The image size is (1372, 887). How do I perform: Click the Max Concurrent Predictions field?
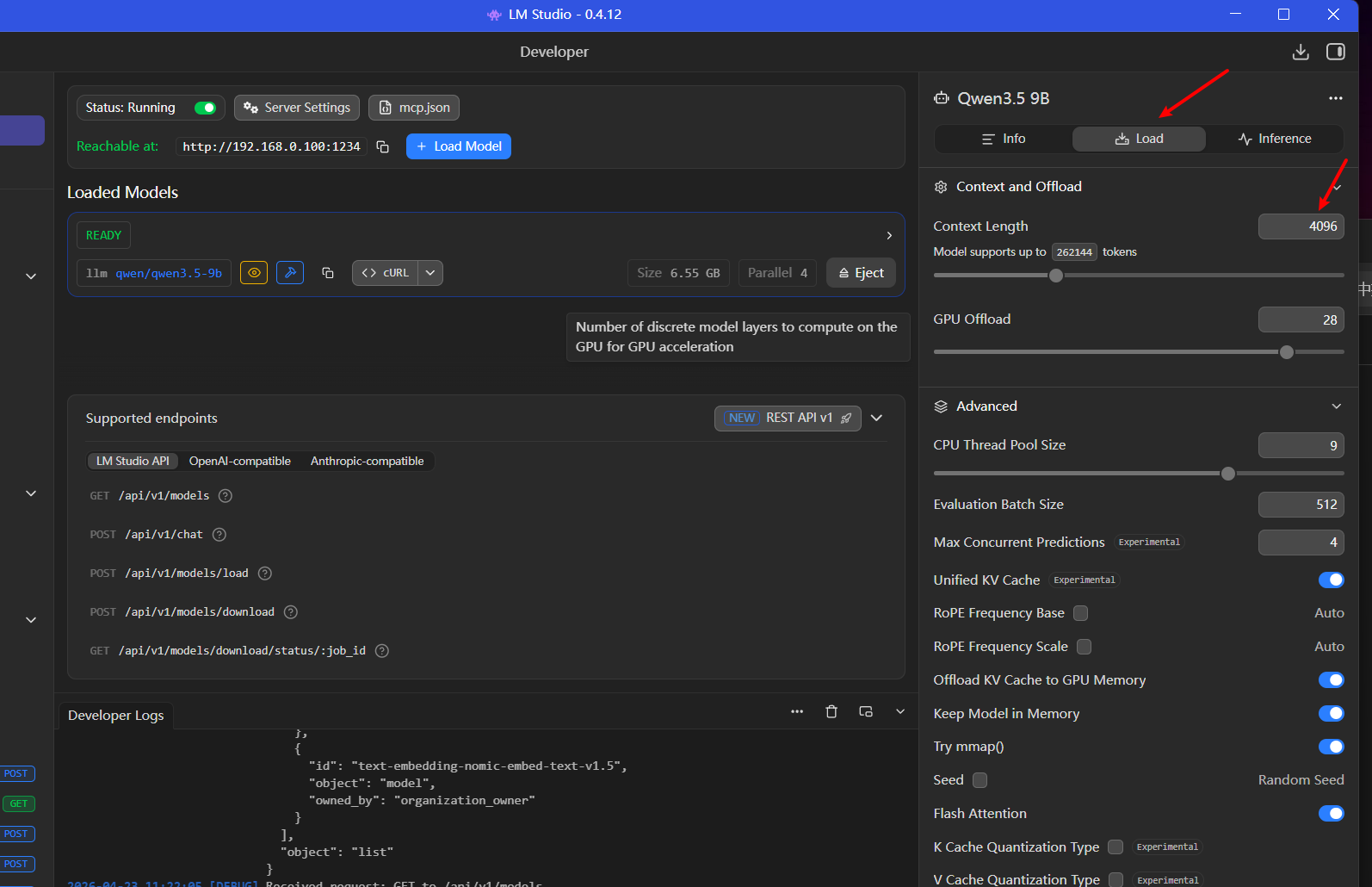[x=1301, y=543]
